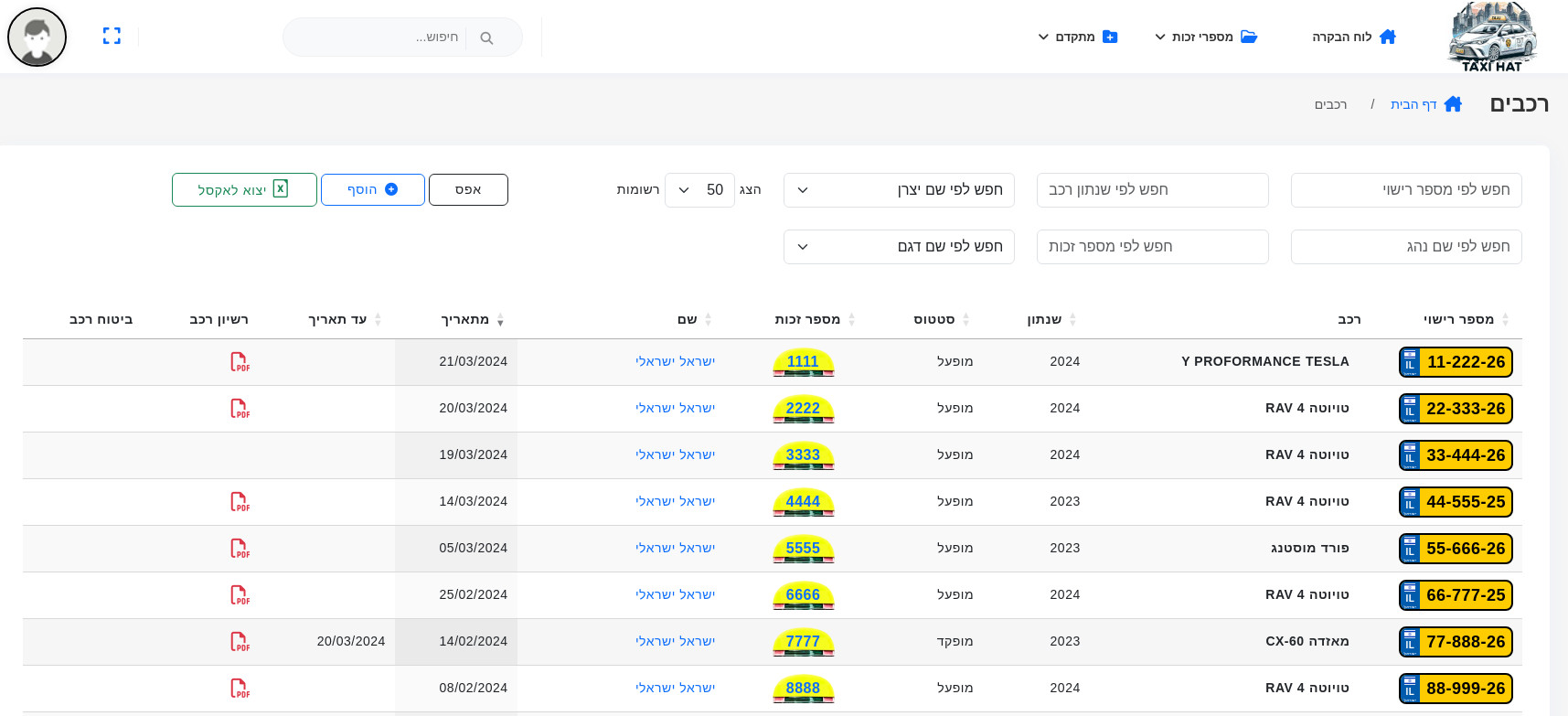Image resolution: width=1568 pixels, height=716 pixels.
Task: Click יצוא לאקסל export button
Action: tap(244, 190)
